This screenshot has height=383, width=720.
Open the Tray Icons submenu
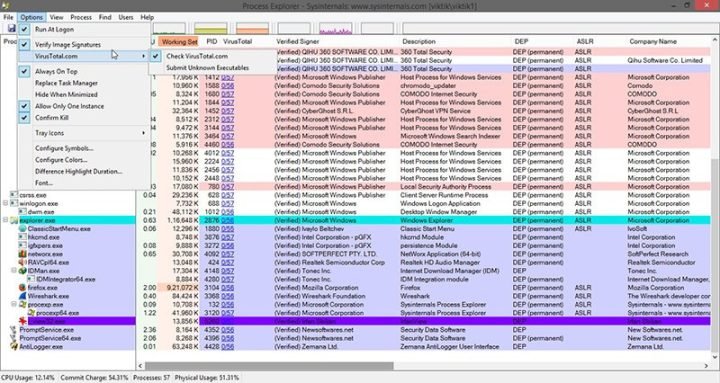click(85, 133)
